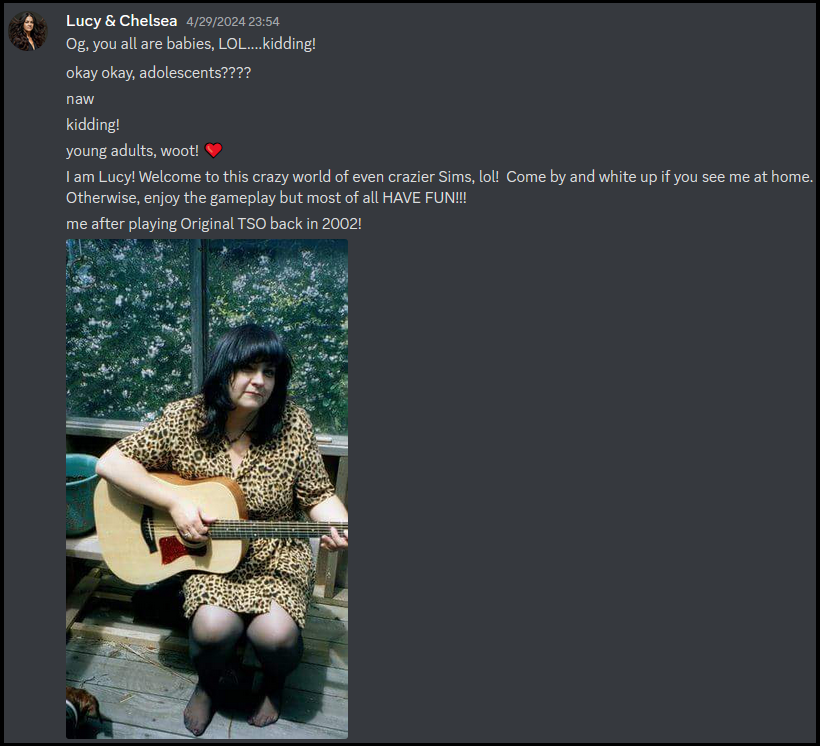
Task: Click the standalone "kidding!" message line
Action: coord(93,125)
